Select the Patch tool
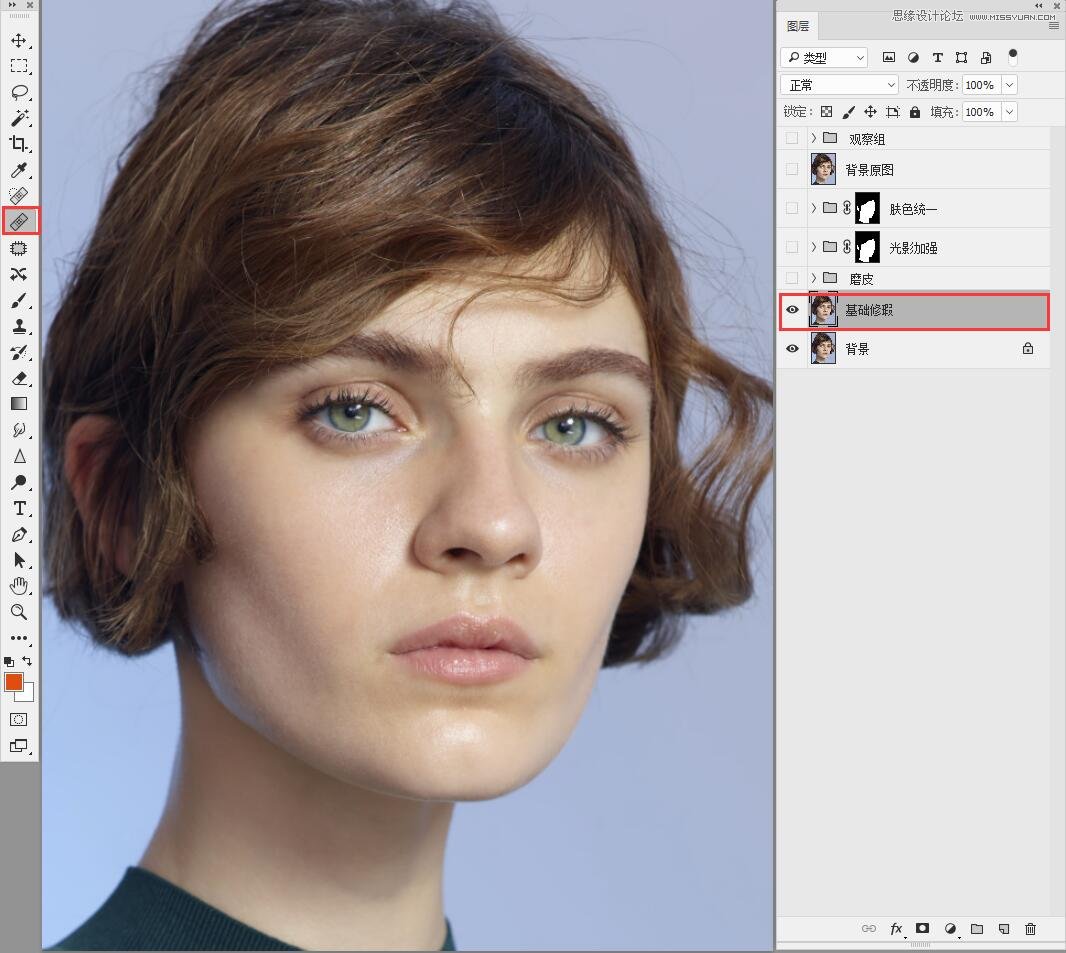 point(19,248)
